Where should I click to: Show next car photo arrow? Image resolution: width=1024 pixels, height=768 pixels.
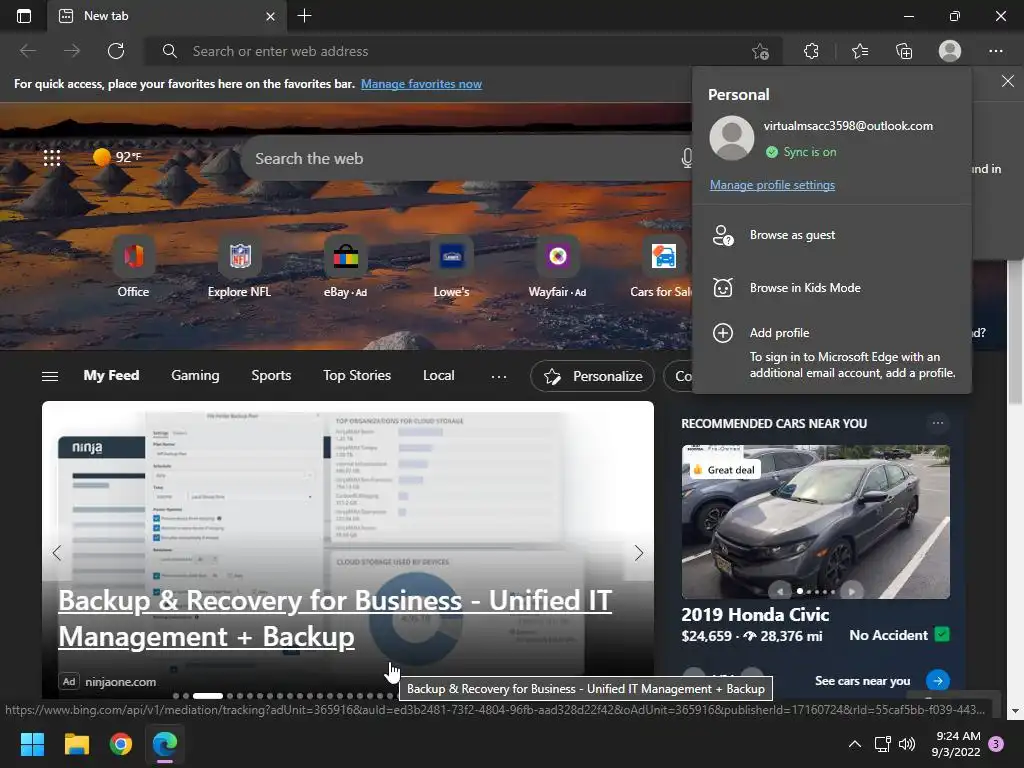(851, 591)
